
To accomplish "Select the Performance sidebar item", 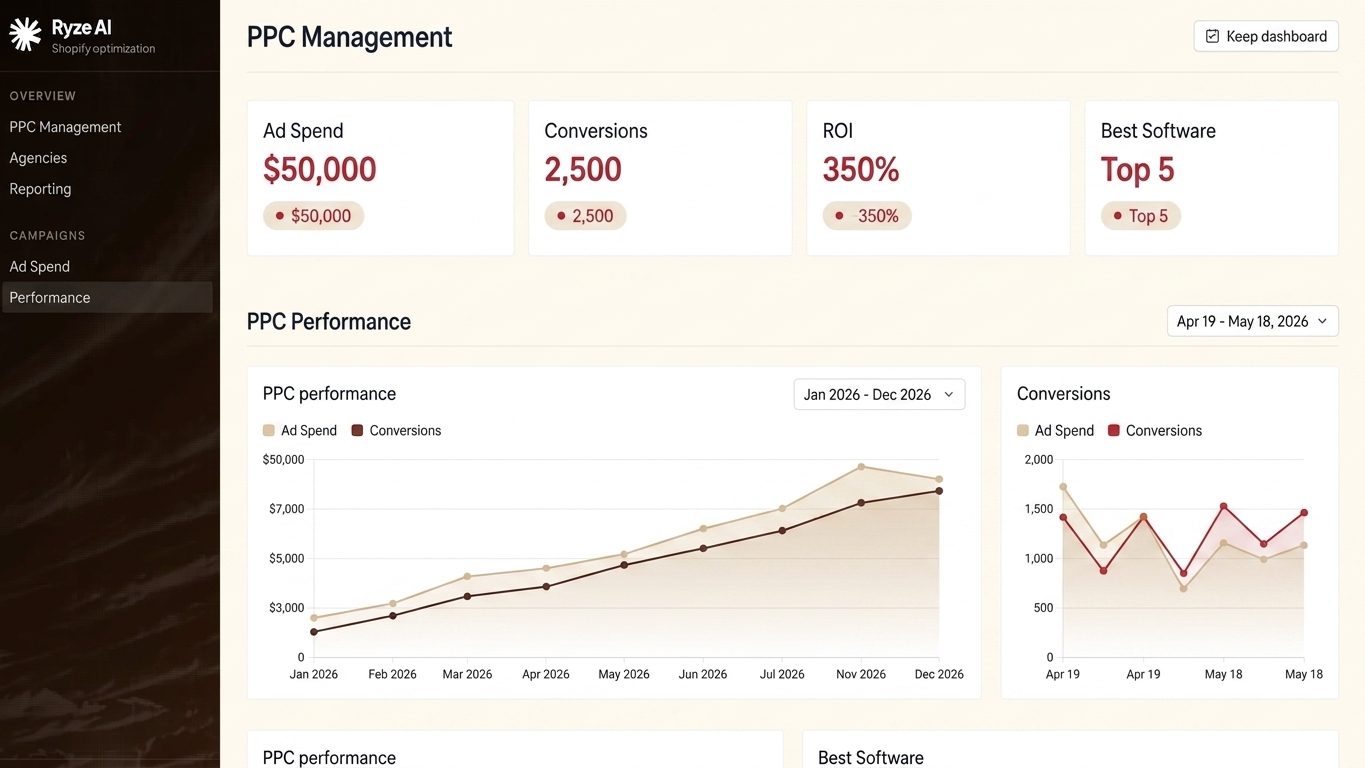I will (107, 298).
